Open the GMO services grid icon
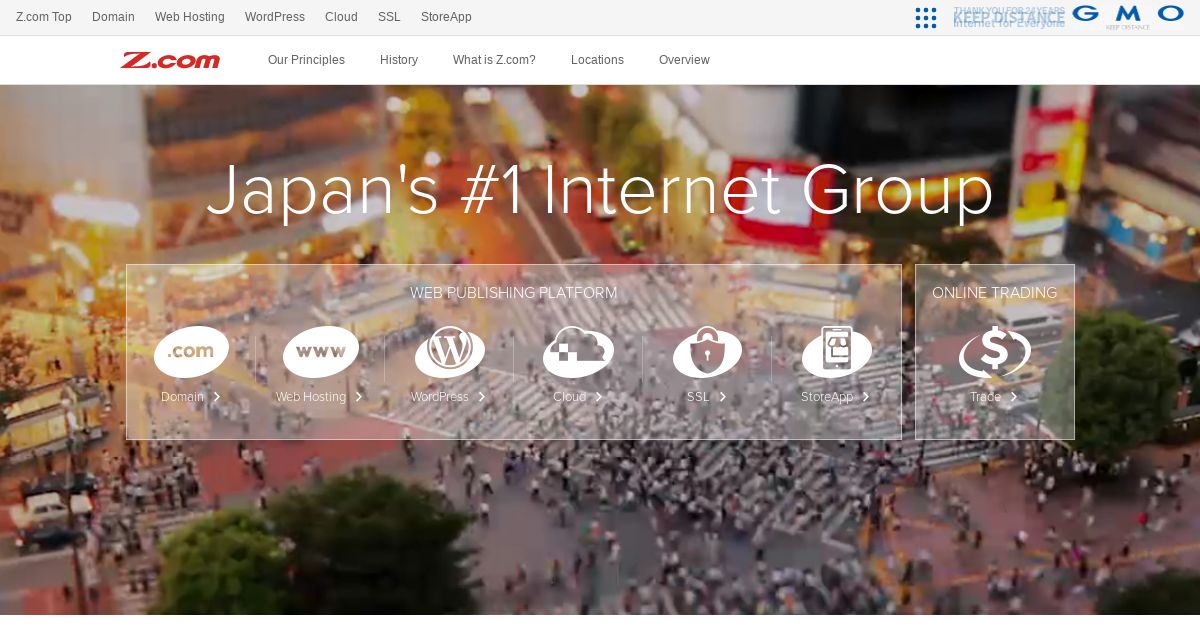 (x=926, y=17)
